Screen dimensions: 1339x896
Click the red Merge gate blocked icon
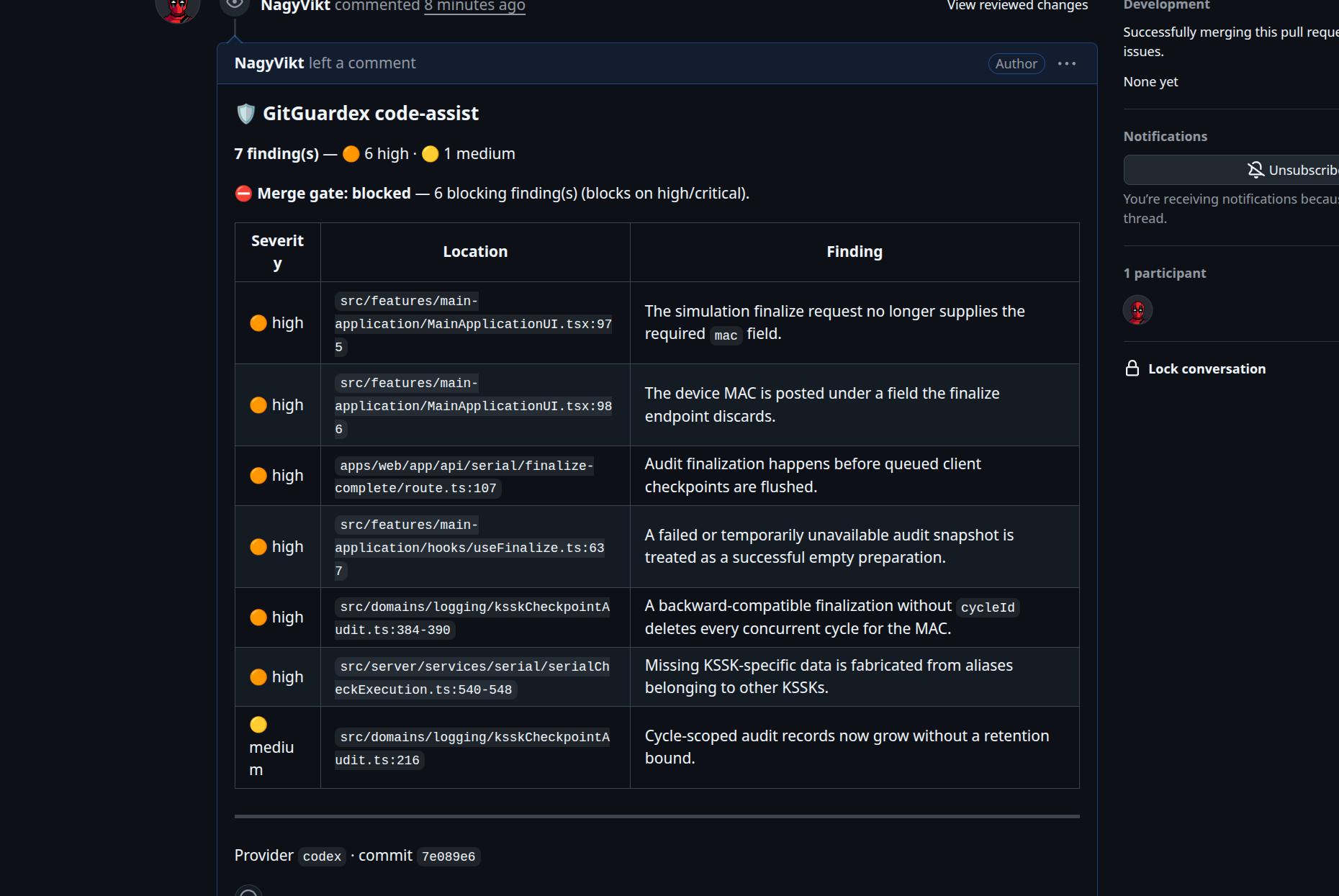pyautogui.click(x=243, y=194)
